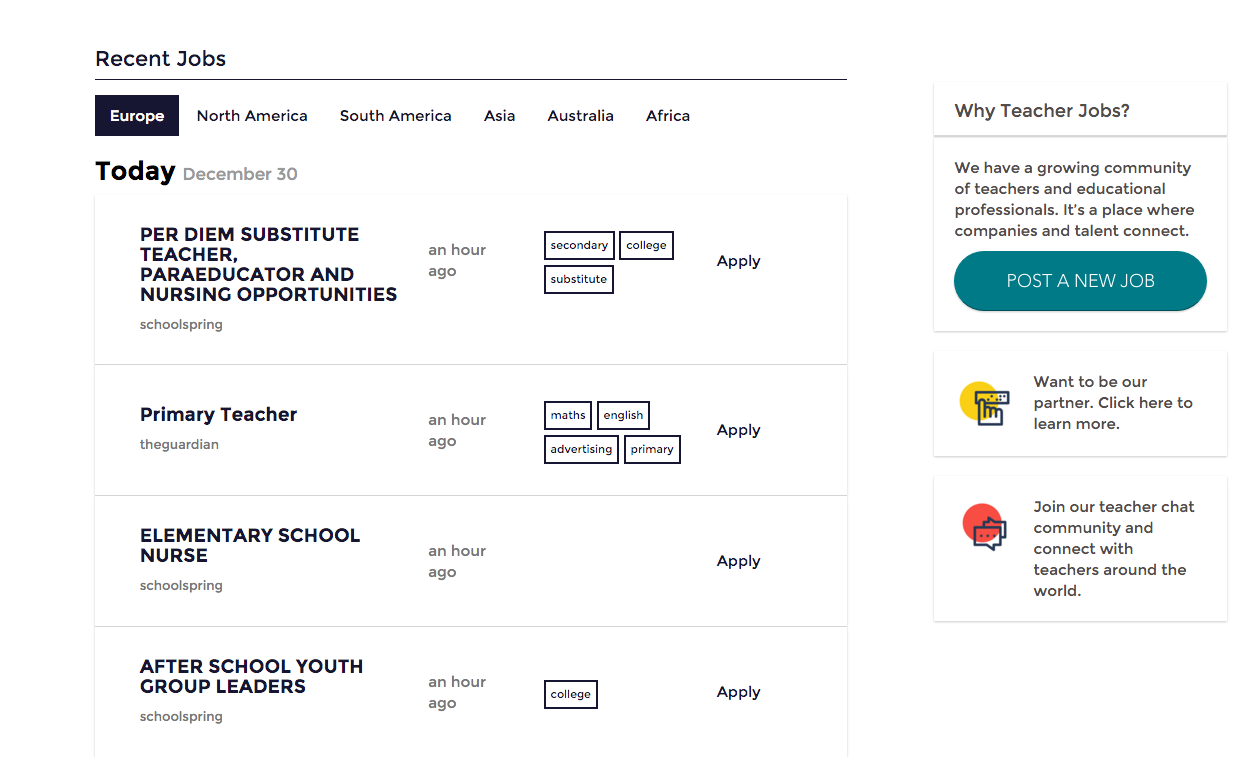
Task: Select the 'advertising' tag badge
Action: (581, 449)
